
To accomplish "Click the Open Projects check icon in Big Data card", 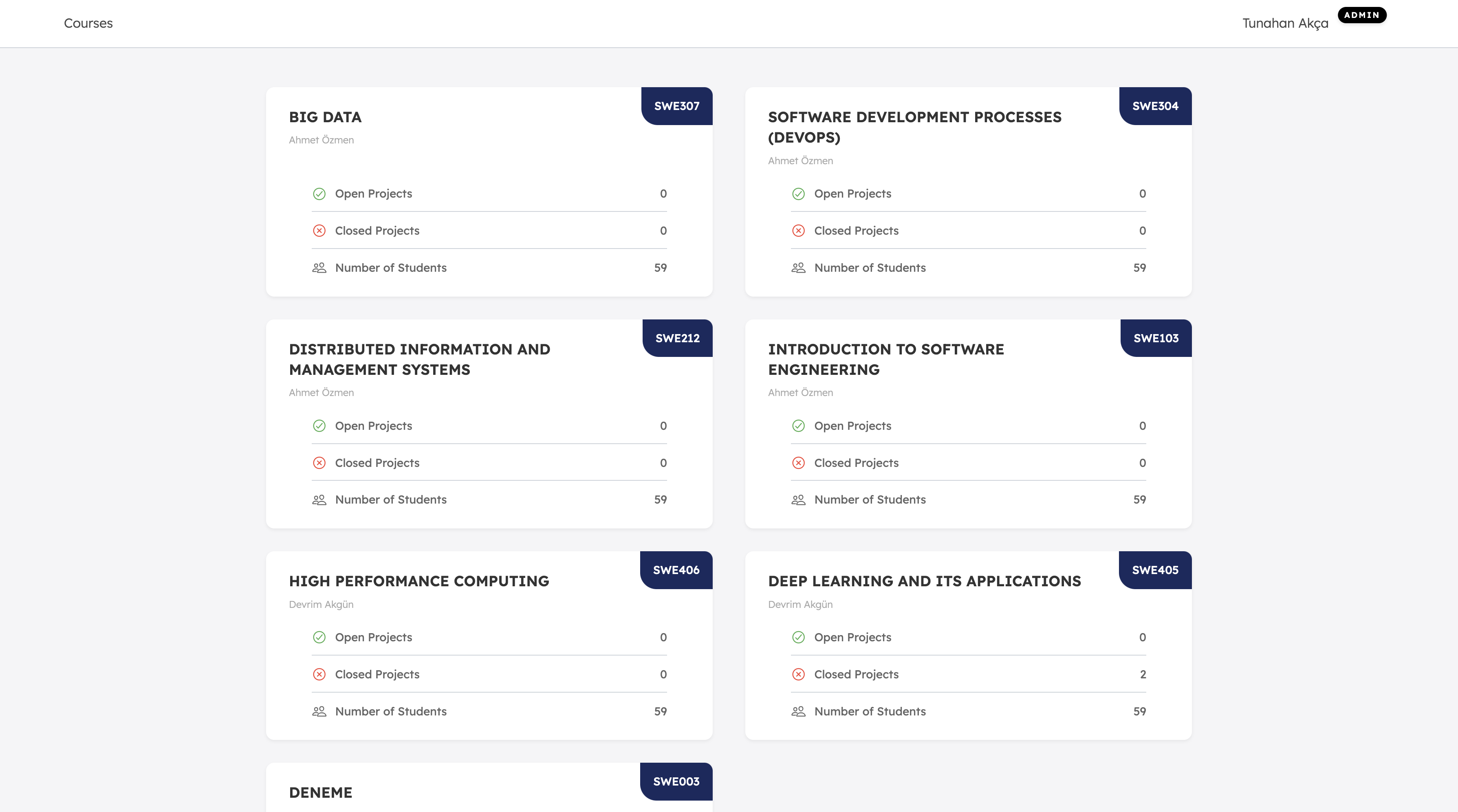I will [319, 194].
